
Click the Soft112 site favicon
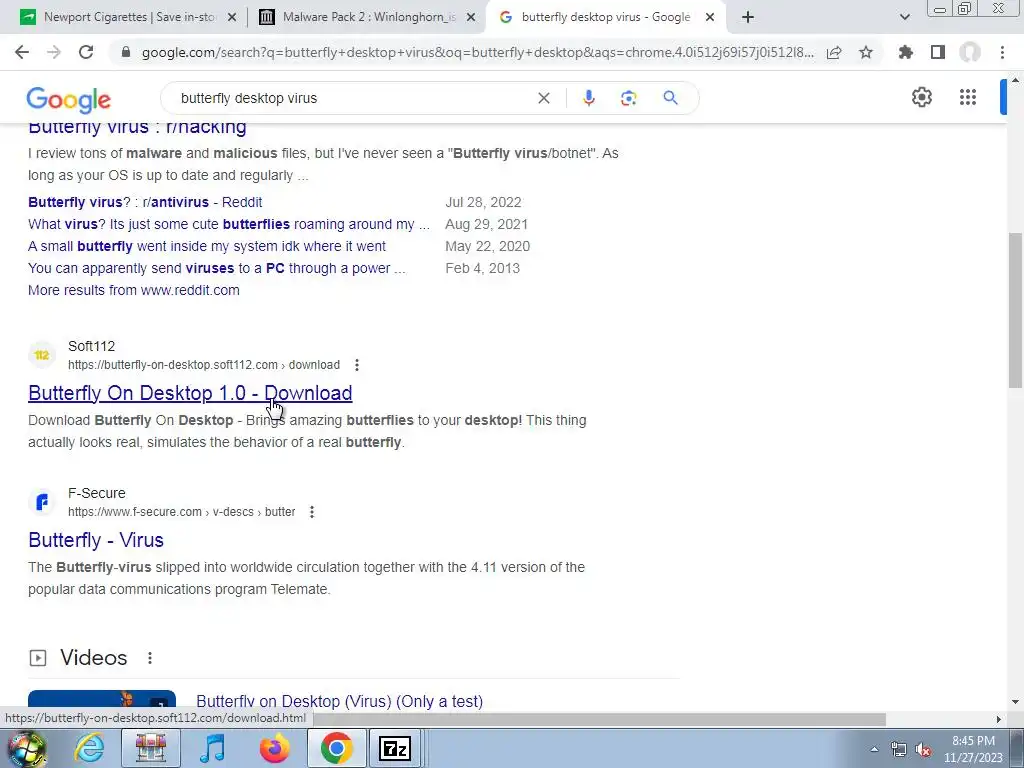point(42,355)
